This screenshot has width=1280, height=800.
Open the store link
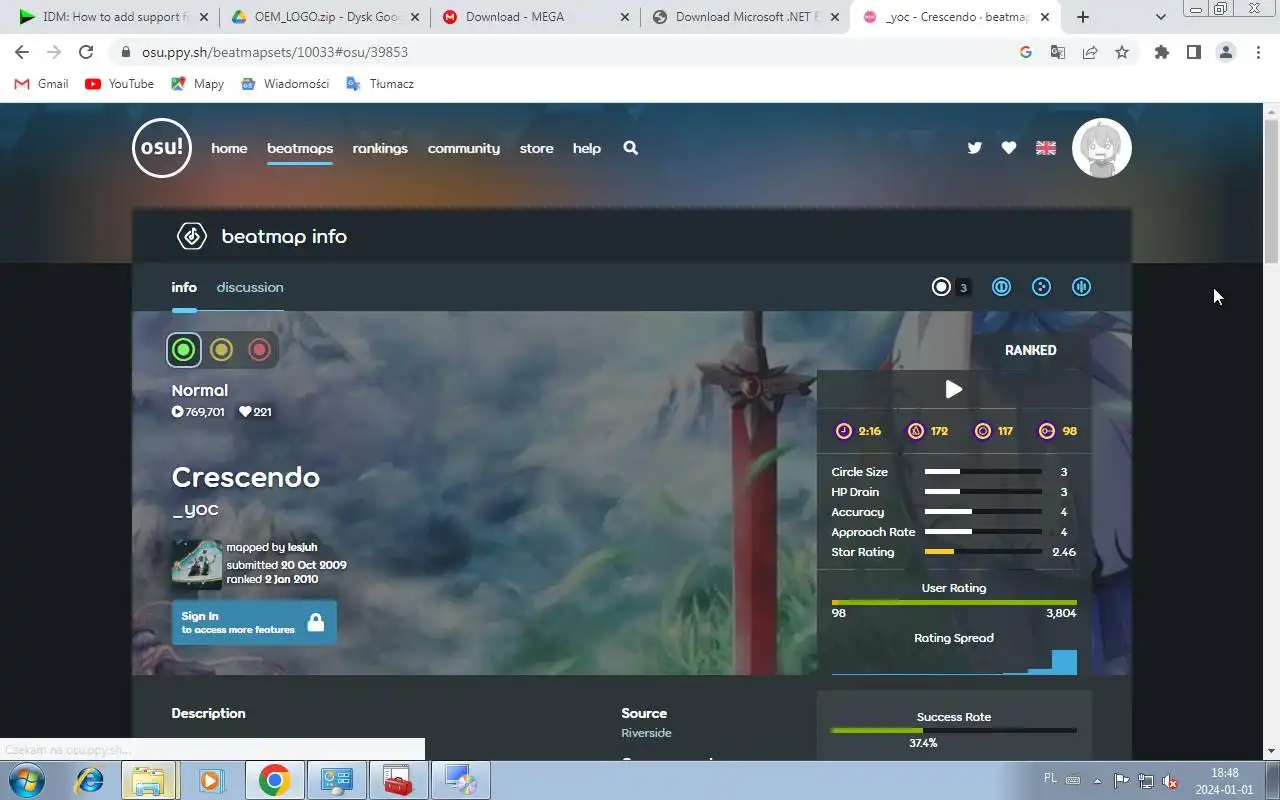[x=536, y=148]
